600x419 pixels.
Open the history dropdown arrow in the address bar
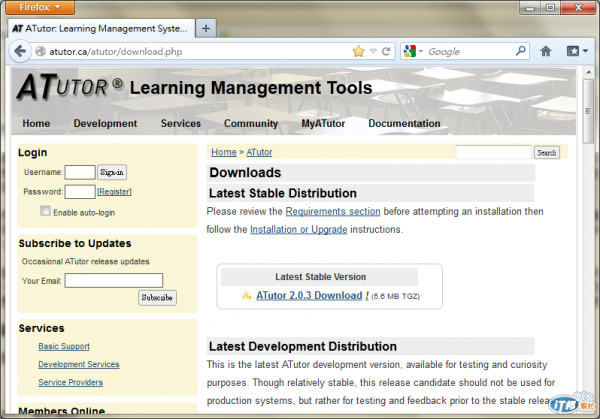[x=373, y=52]
